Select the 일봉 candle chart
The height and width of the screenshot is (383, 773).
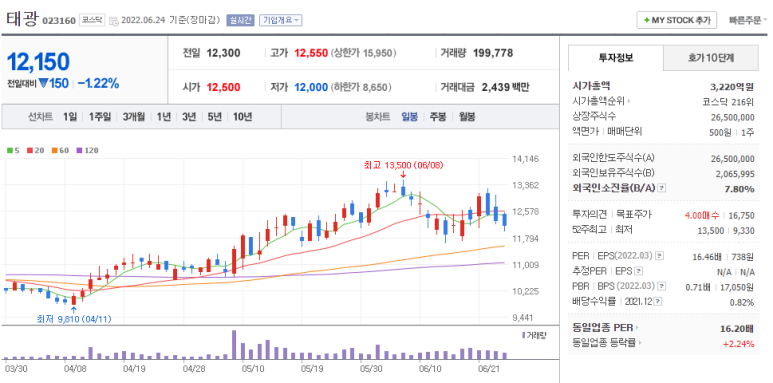(x=410, y=117)
